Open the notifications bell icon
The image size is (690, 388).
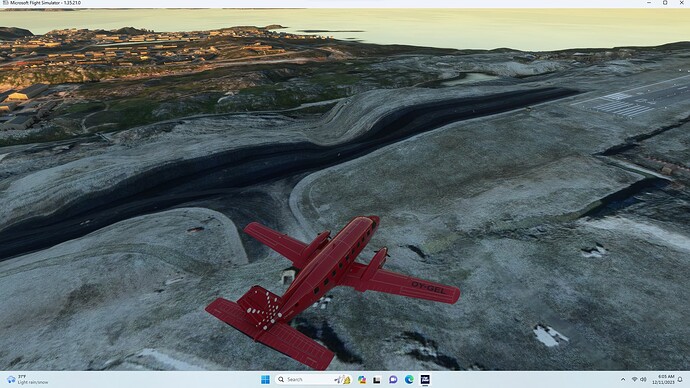coord(680,380)
